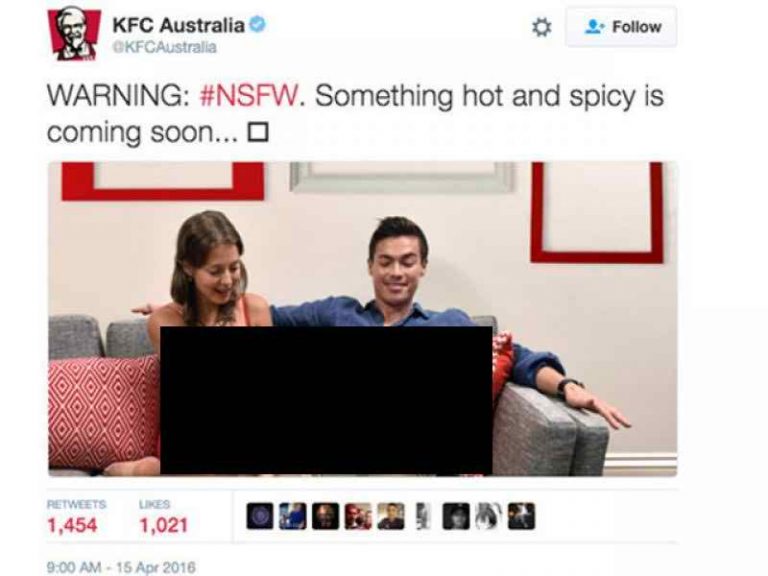
Task: Open the white sketch-style avatar
Action: pos(489,516)
